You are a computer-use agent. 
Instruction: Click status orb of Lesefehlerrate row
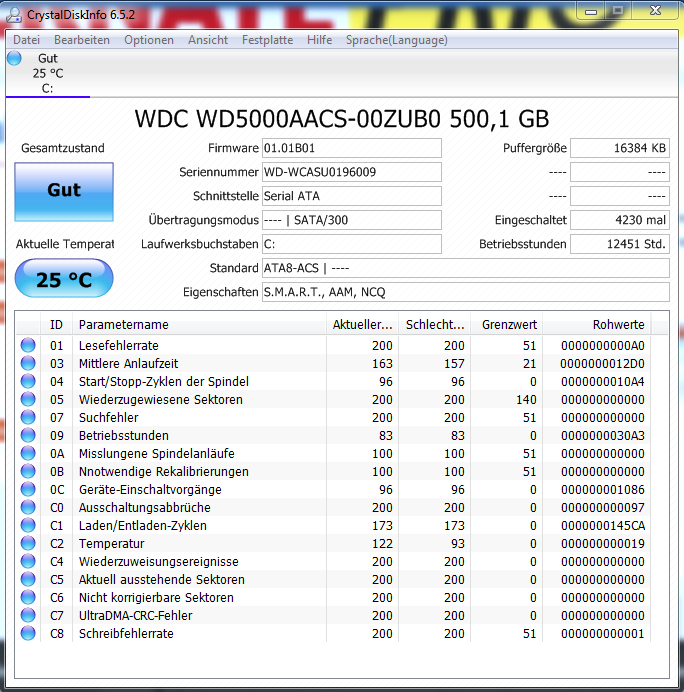click(28, 345)
